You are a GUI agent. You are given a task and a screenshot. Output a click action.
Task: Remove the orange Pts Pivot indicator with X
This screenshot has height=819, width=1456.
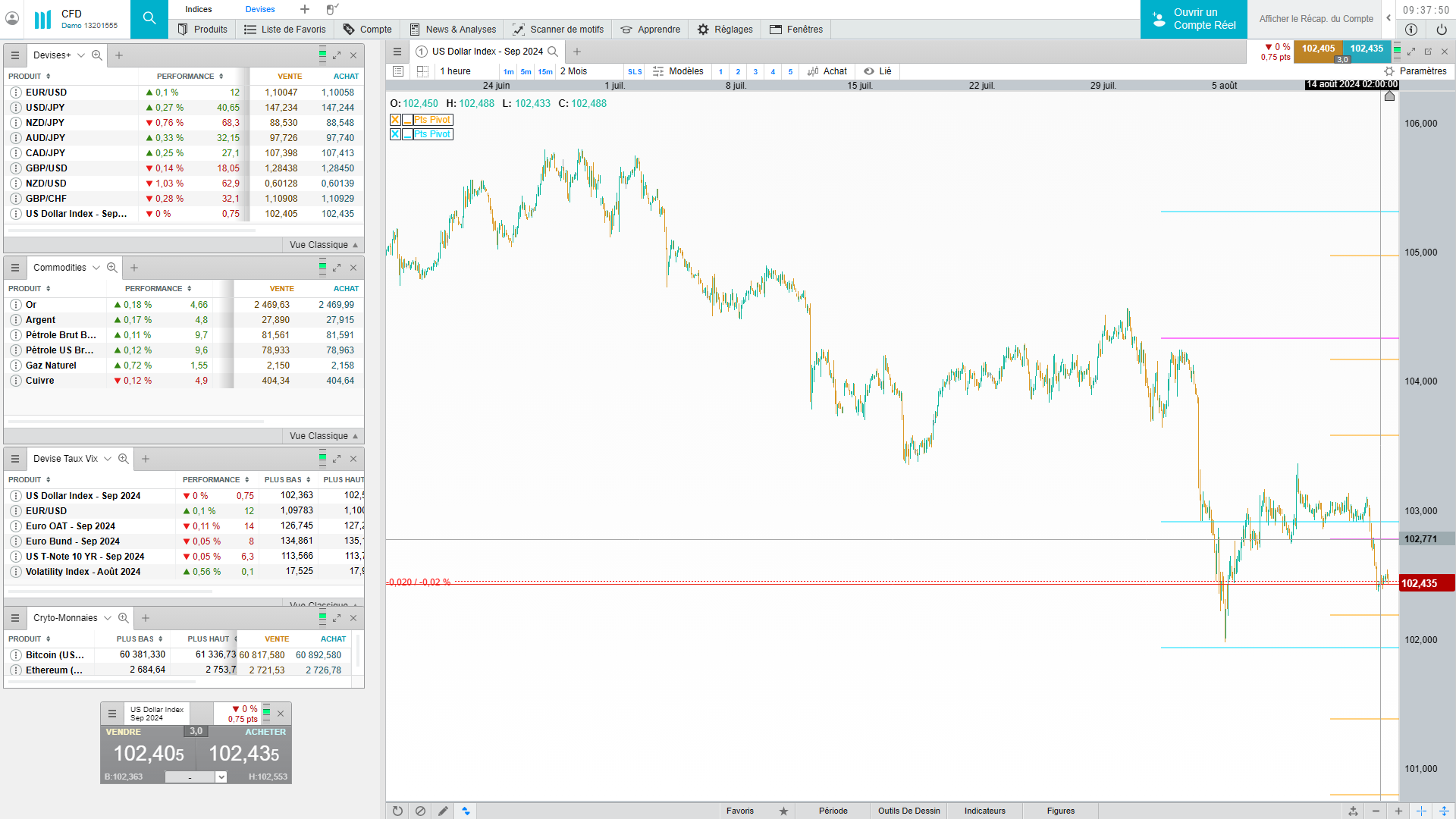pos(395,120)
